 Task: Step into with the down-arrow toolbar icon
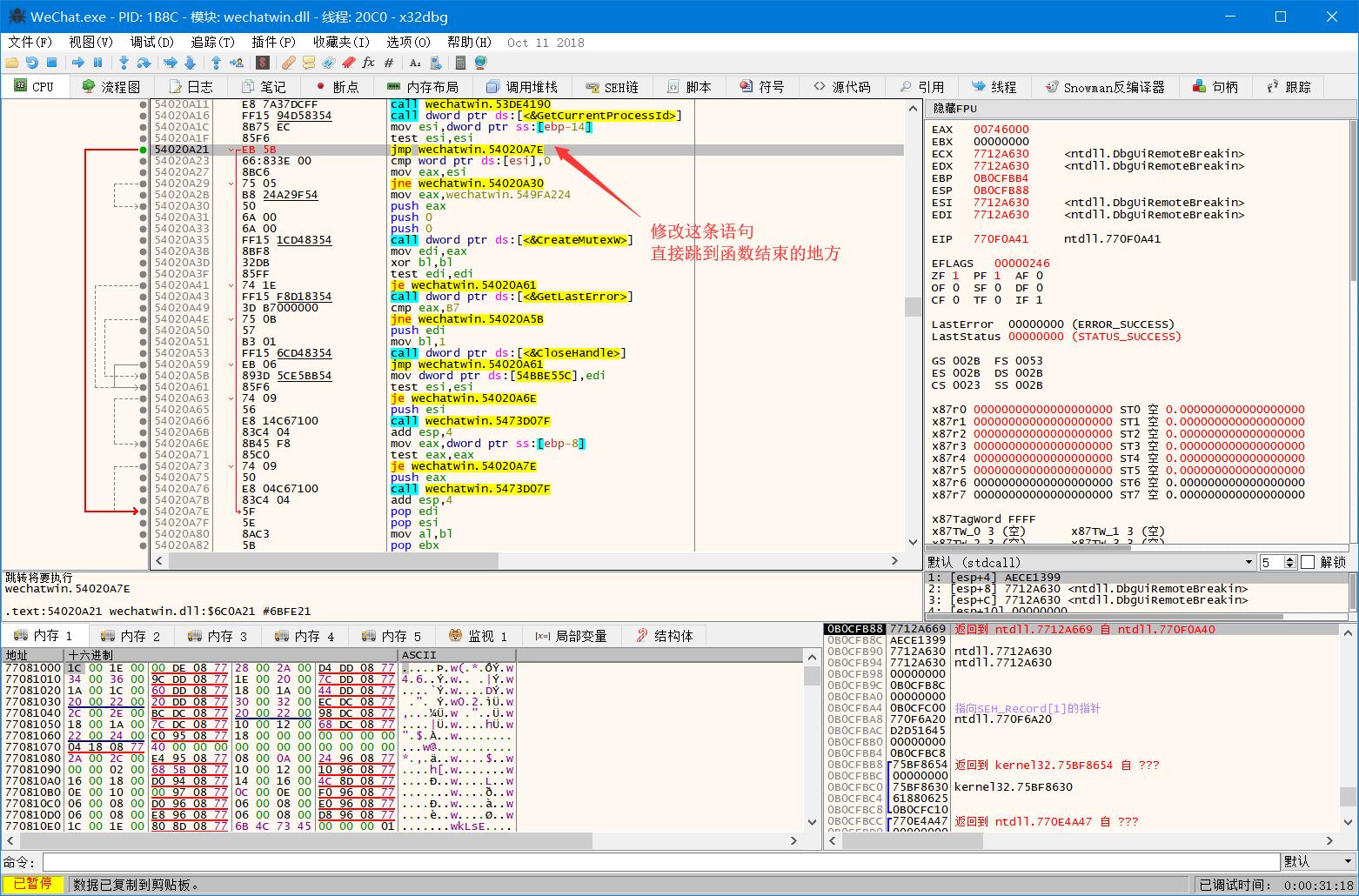point(124,63)
